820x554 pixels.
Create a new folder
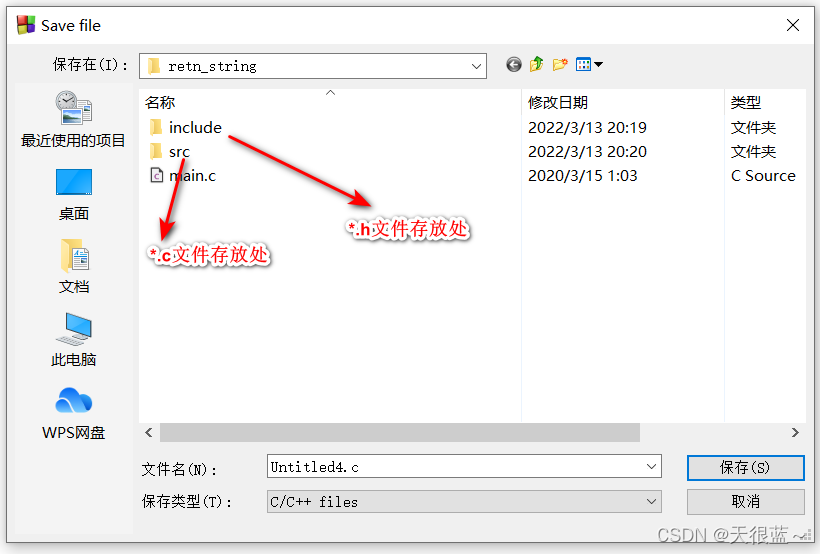click(x=560, y=64)
